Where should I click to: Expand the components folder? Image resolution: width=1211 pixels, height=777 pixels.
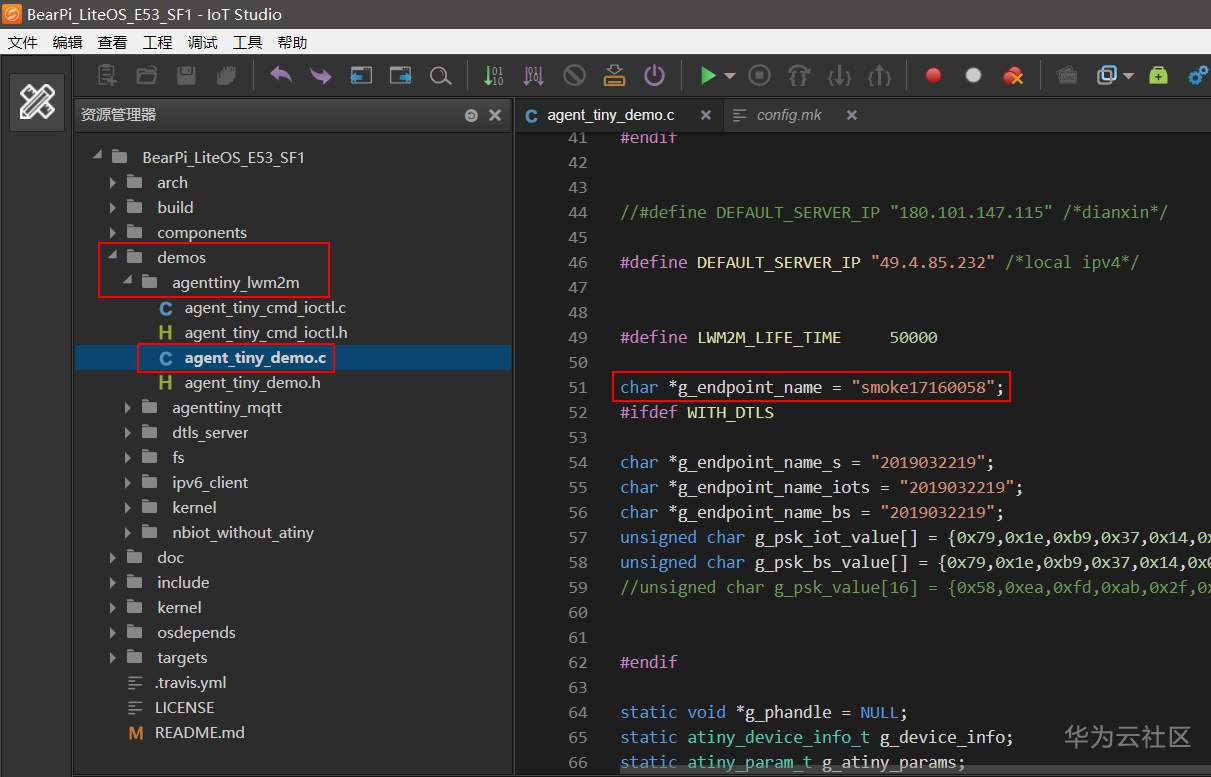pyautogui.click(x=113, y=232)
